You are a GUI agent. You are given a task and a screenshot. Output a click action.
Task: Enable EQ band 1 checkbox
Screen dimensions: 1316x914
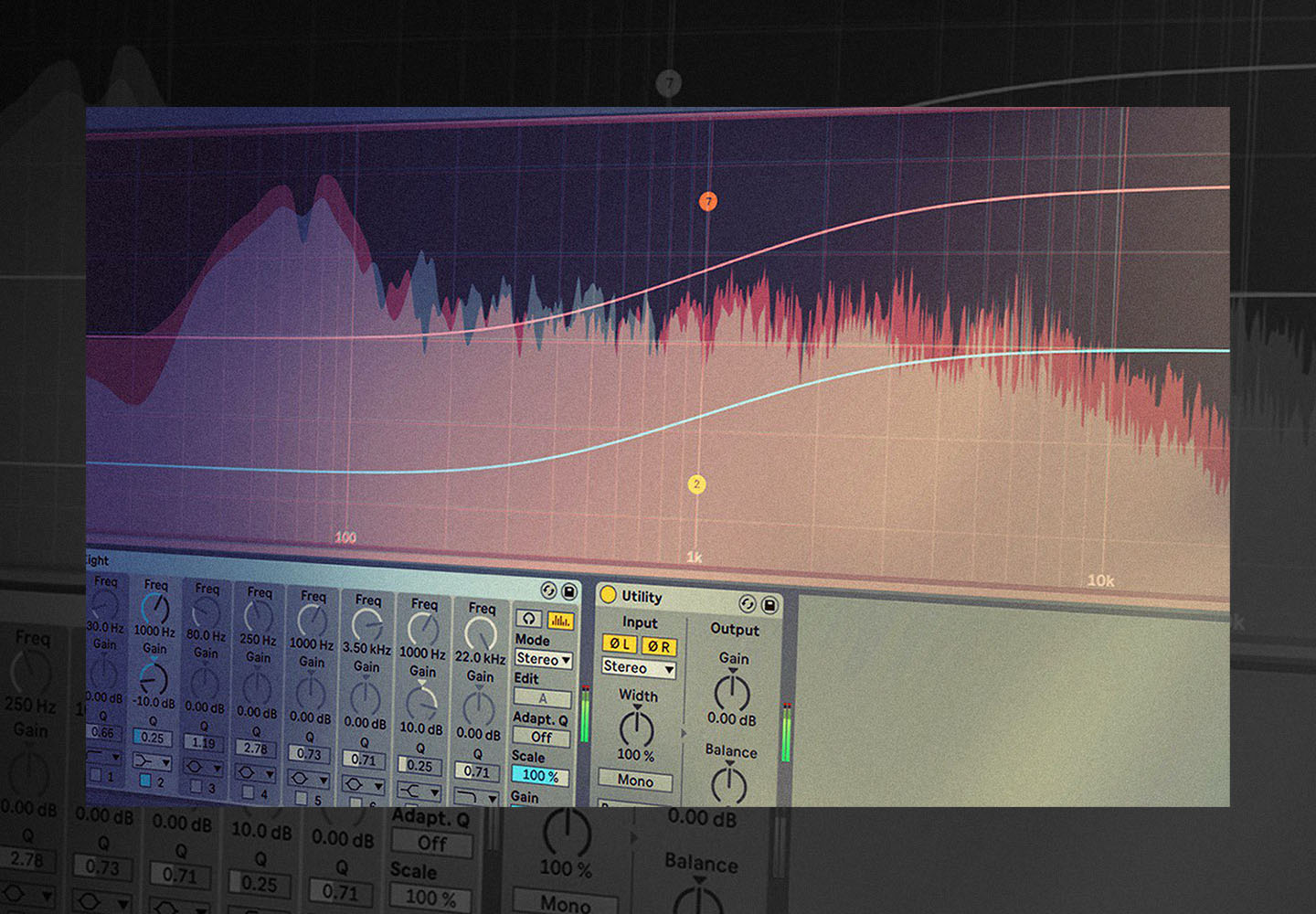point(95,776)
